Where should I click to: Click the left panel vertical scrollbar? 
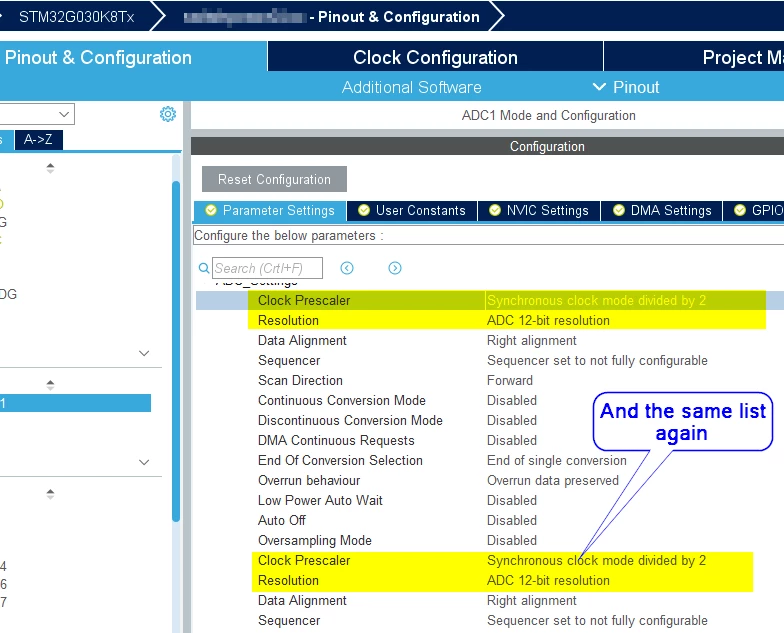[176, 352]
